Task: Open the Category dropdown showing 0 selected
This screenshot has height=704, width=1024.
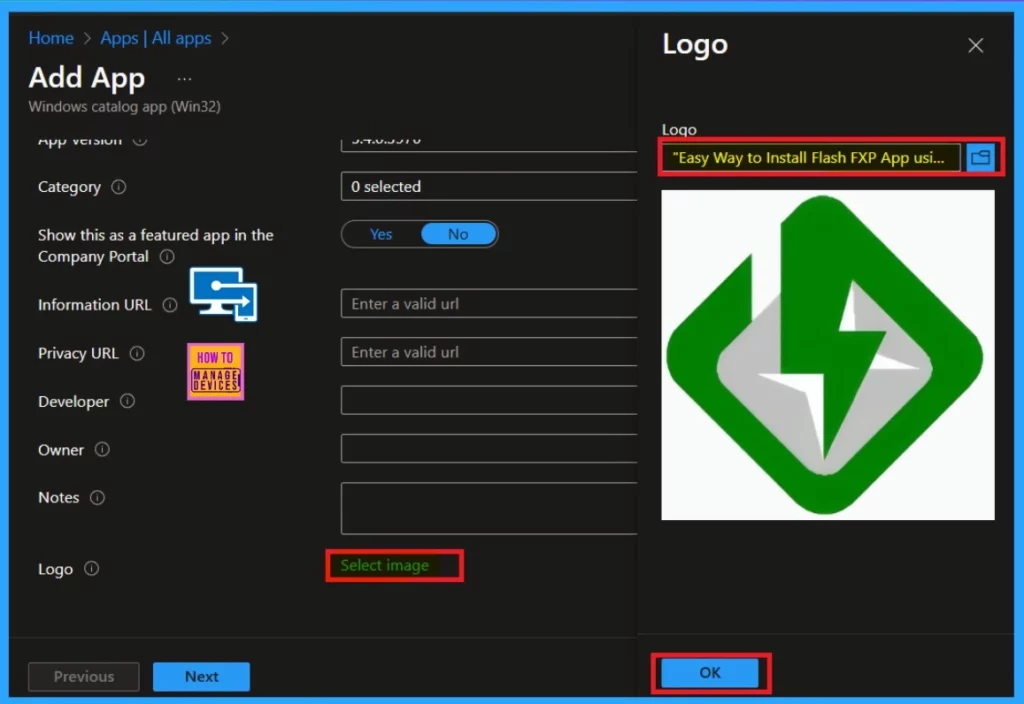Action: pos(488,187)
